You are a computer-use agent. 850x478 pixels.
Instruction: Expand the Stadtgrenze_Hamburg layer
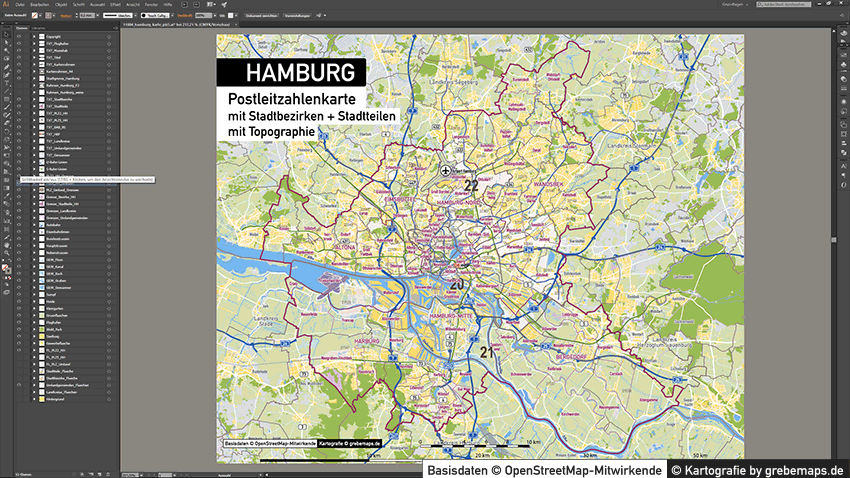tap(34, 77)
